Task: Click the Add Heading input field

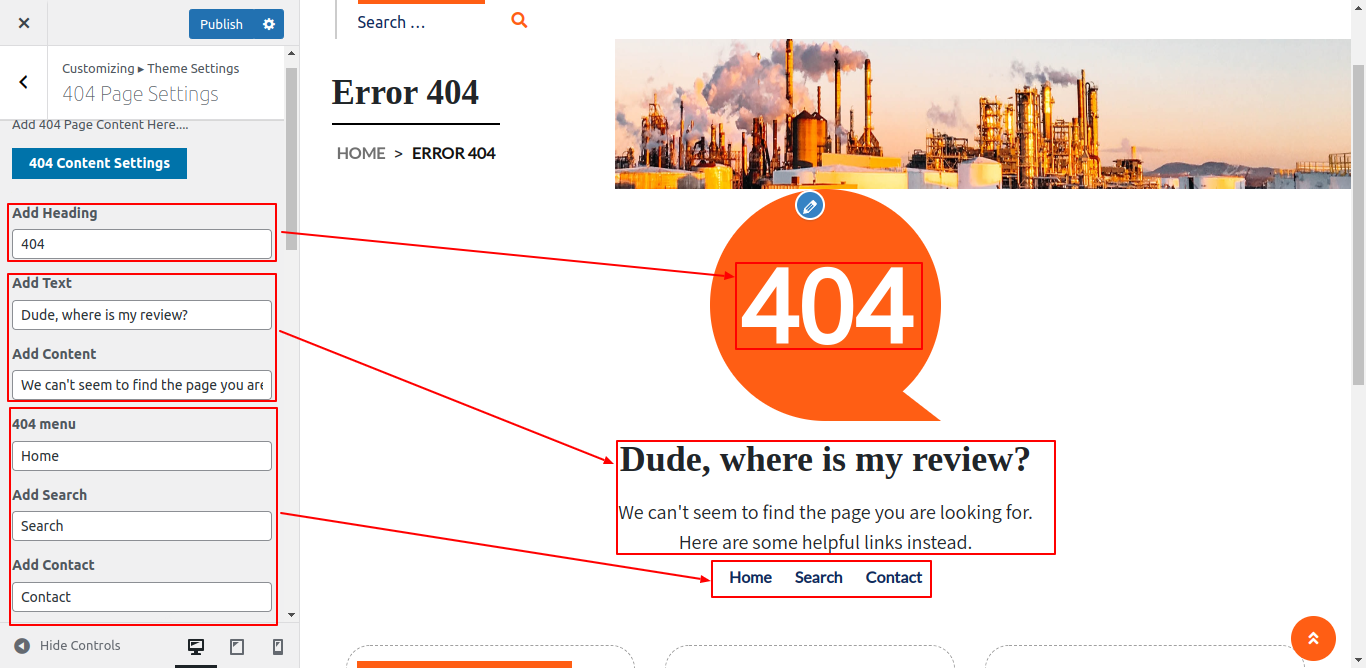Action: tap(142, 244)
